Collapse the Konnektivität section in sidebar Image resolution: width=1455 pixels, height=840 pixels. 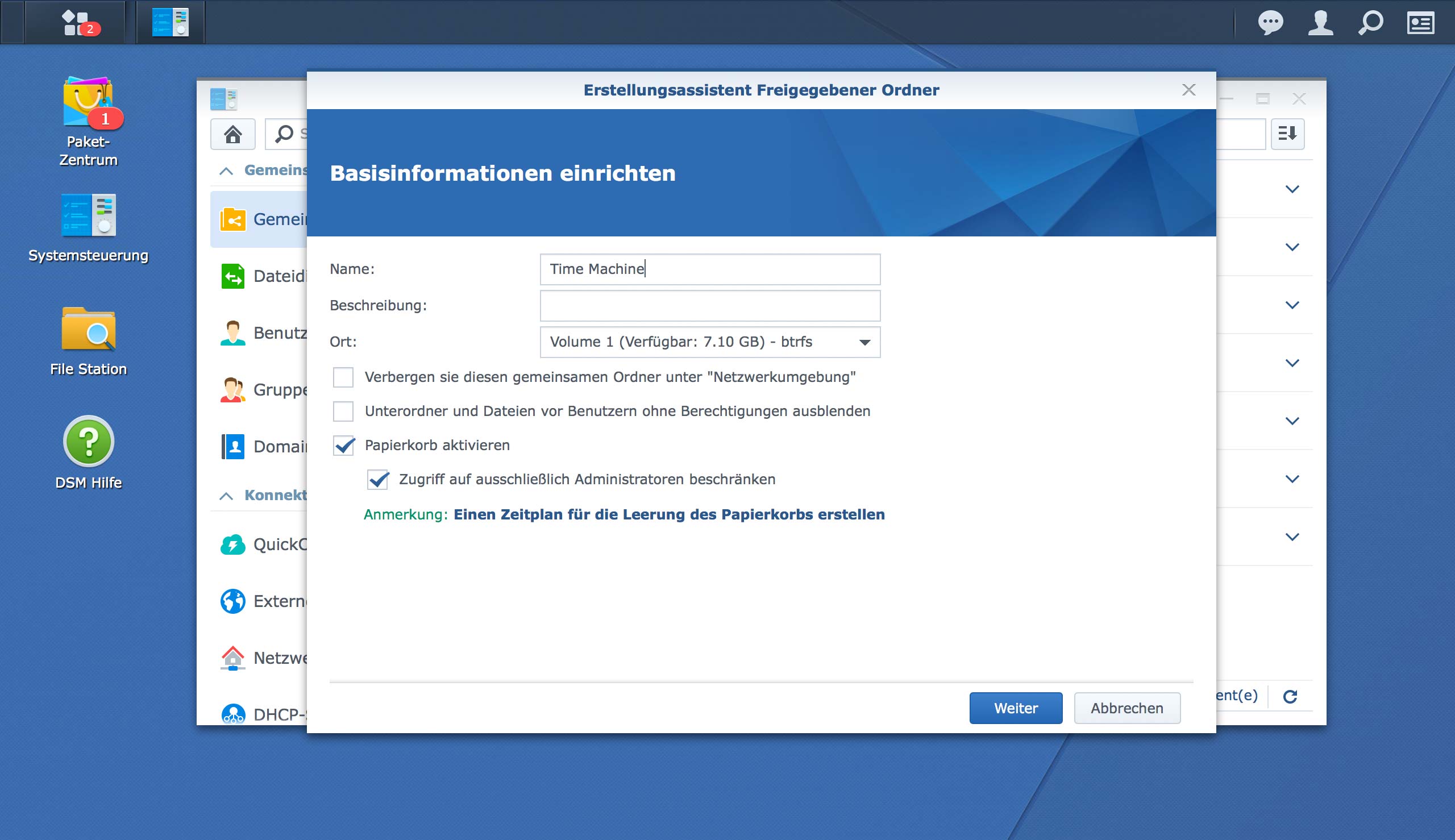tap(226, 496)
